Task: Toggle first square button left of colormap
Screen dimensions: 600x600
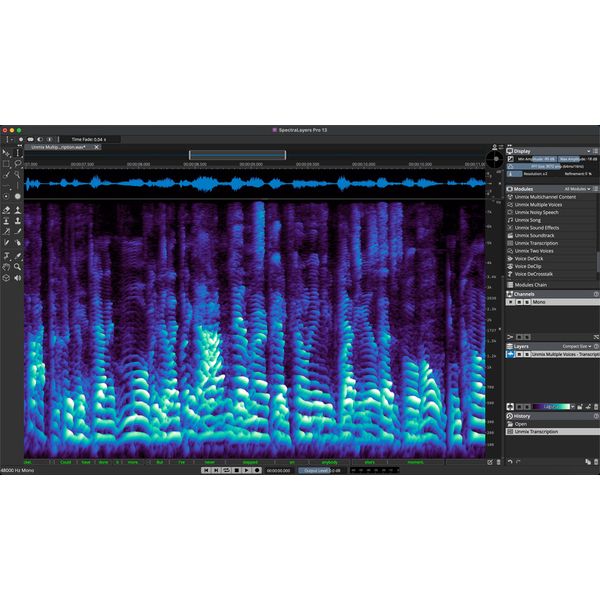Action: click(x=519, y=407)
